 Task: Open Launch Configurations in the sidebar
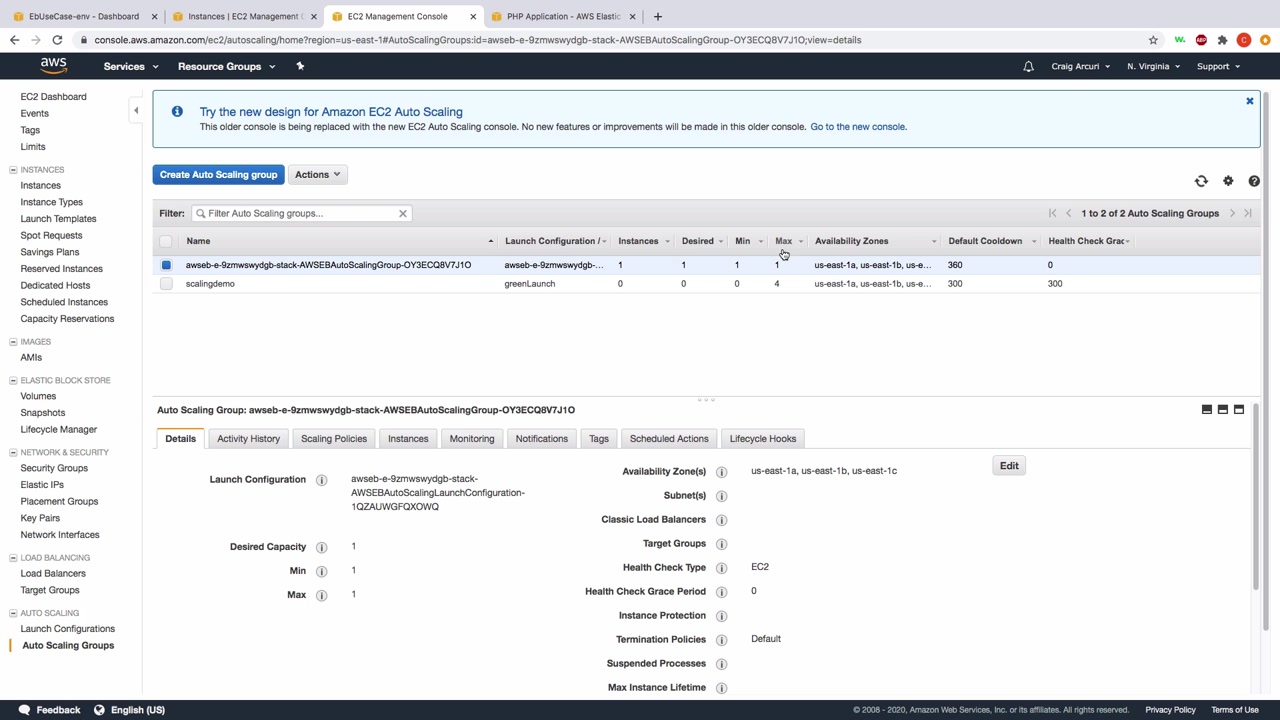[x=68, y=629]
